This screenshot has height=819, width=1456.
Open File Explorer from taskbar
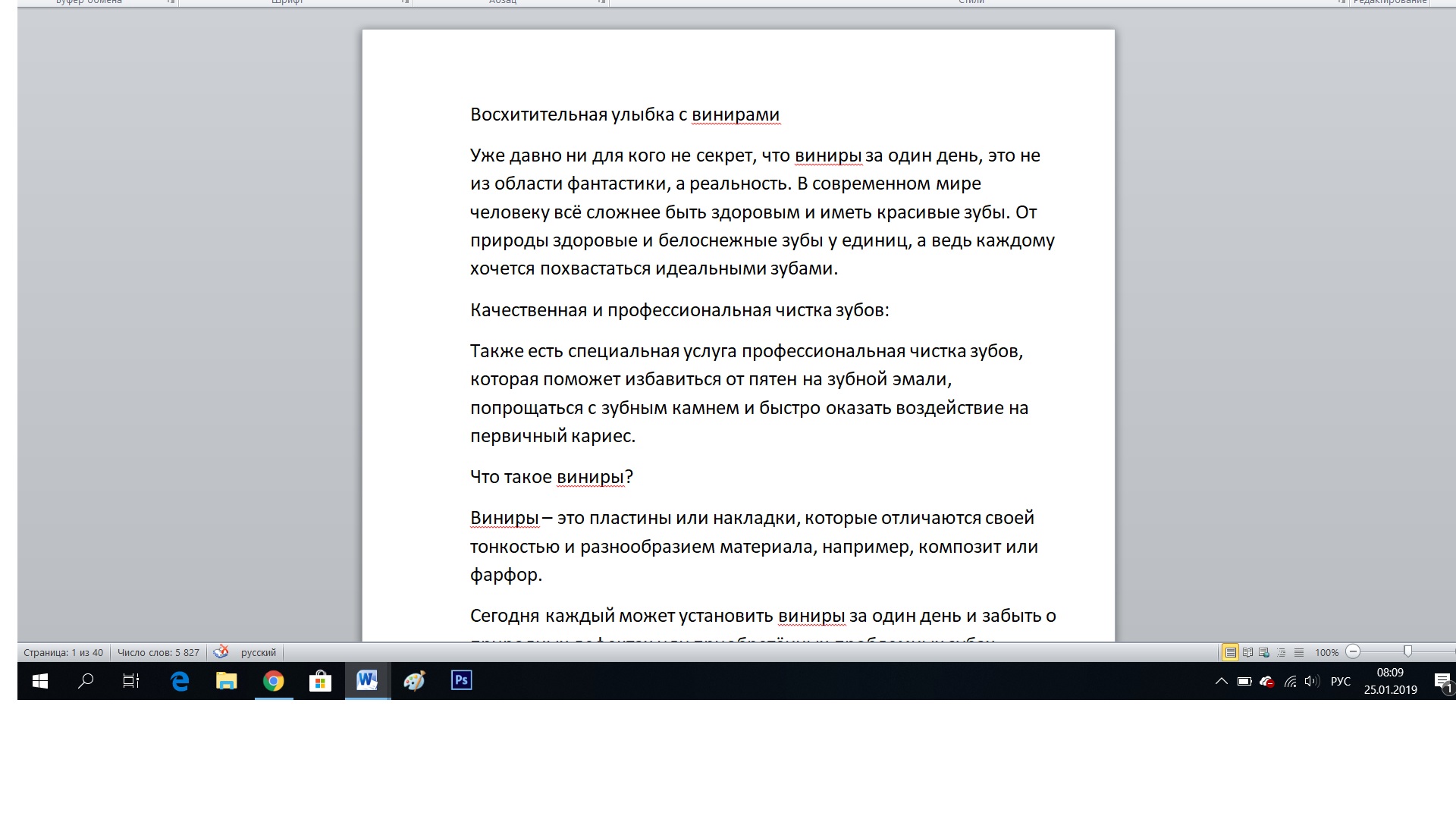[227, 681]
